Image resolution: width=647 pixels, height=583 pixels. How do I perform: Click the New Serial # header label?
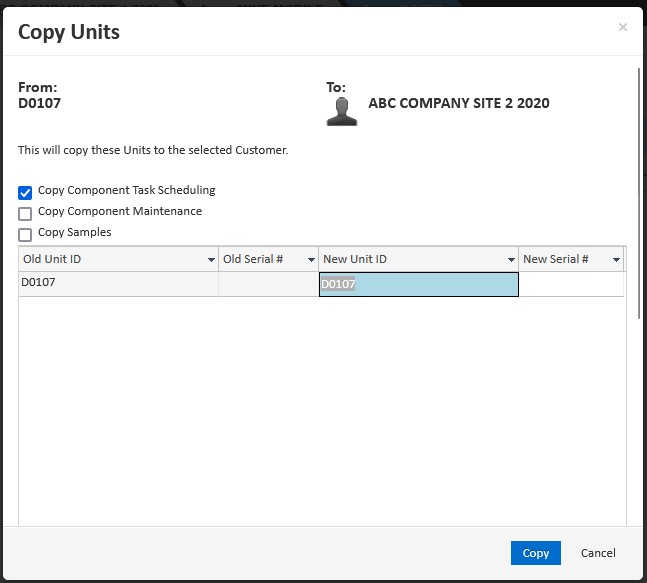[x=556, y=259]
